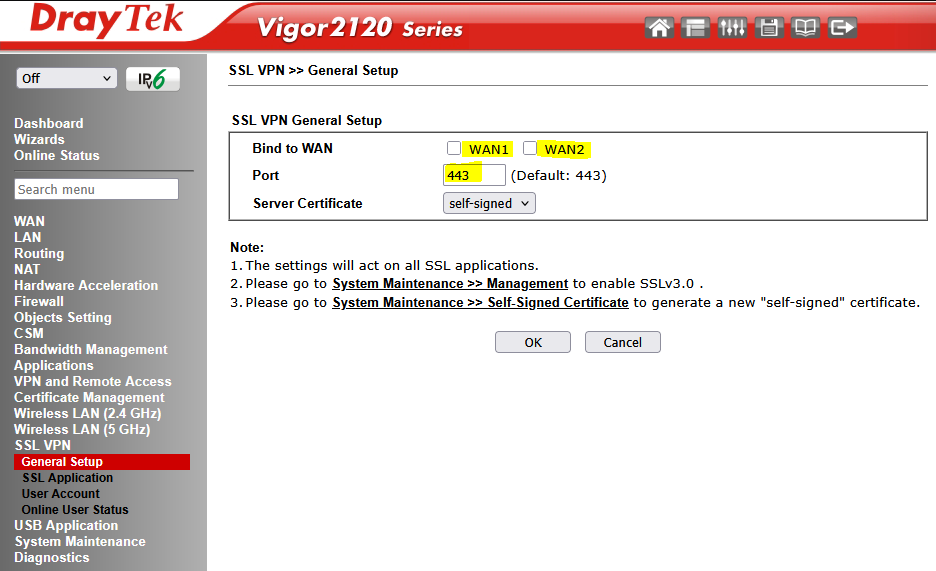
Task: Open the LAN menu
Action: click(27, 237)
